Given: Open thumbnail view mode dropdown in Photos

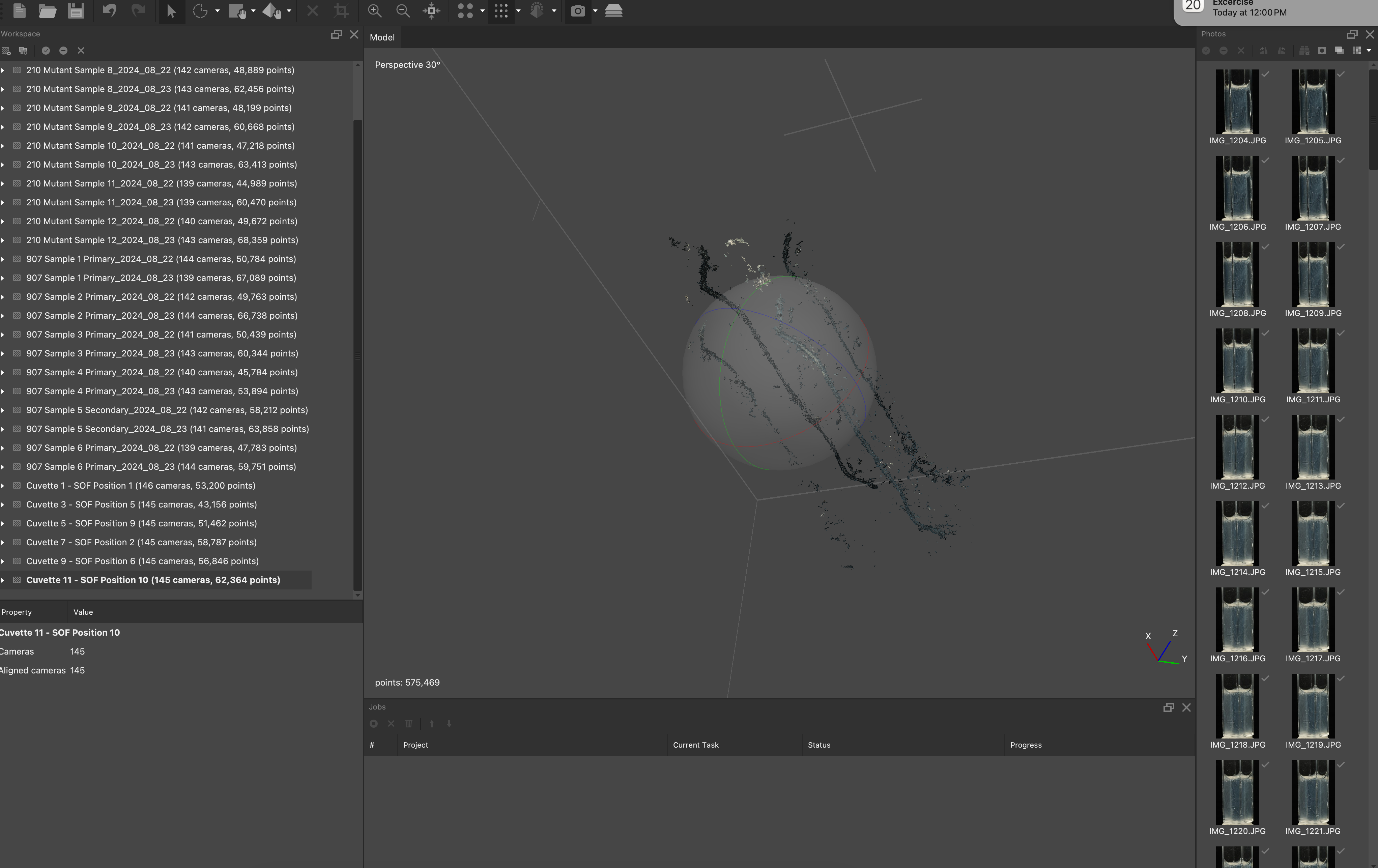Looking at the screenshot, I should [x=1369, y=51].
